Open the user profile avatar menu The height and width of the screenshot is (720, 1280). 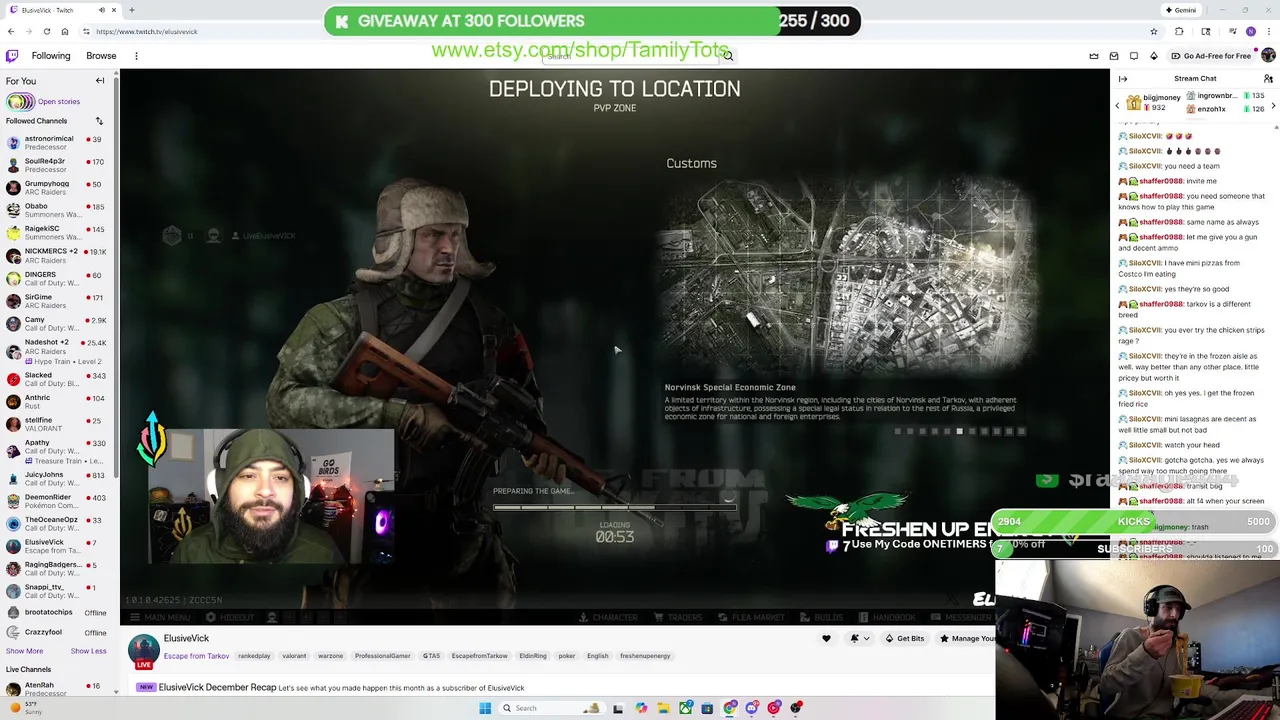pos(1268,56)
